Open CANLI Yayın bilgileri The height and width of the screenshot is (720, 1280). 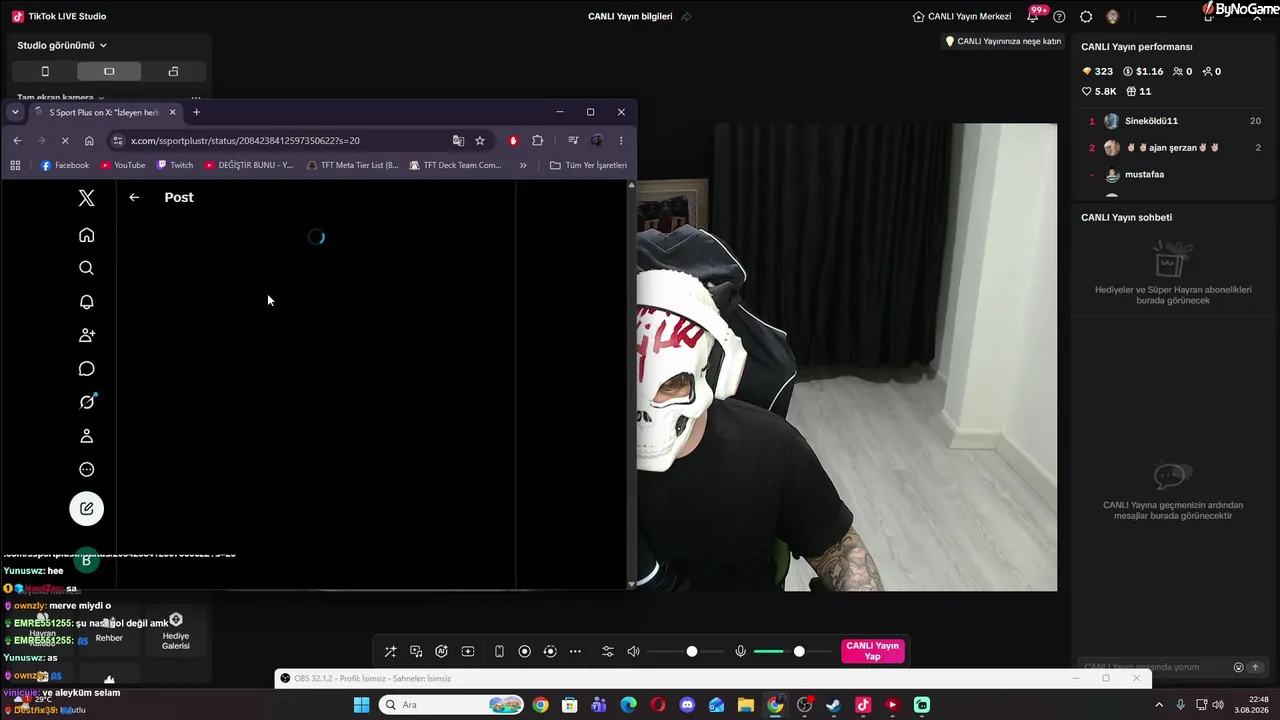point(630,16)
